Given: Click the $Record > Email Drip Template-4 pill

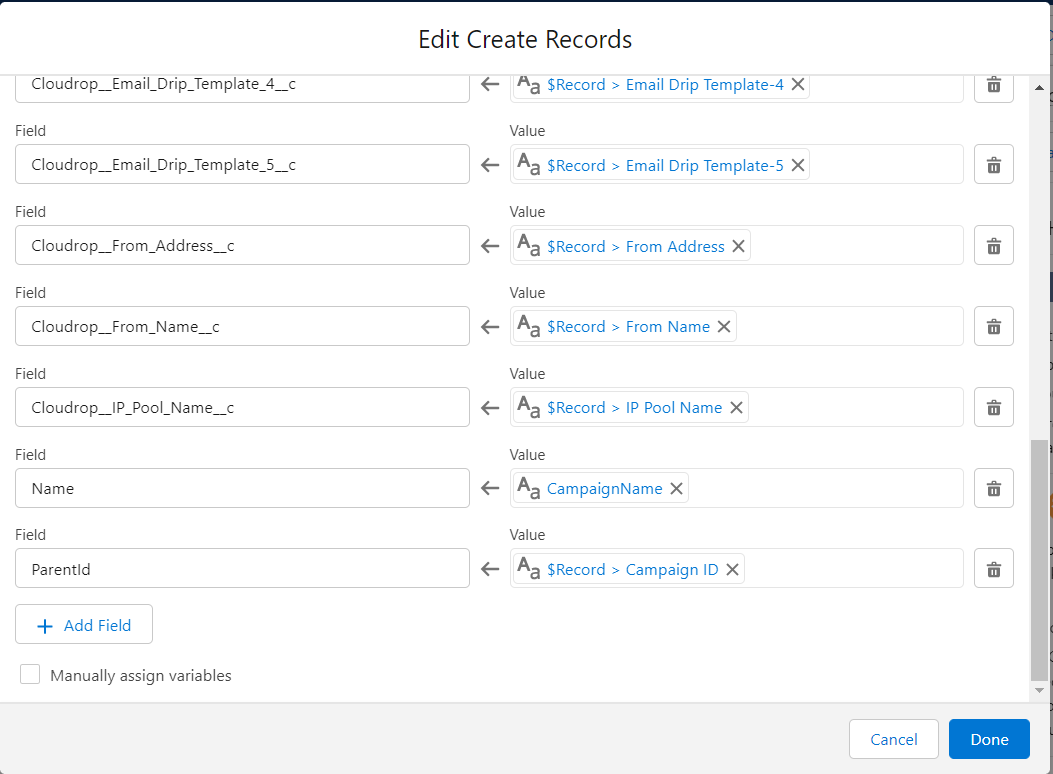Looking at the screenshot, I should (x=661, y=85).
